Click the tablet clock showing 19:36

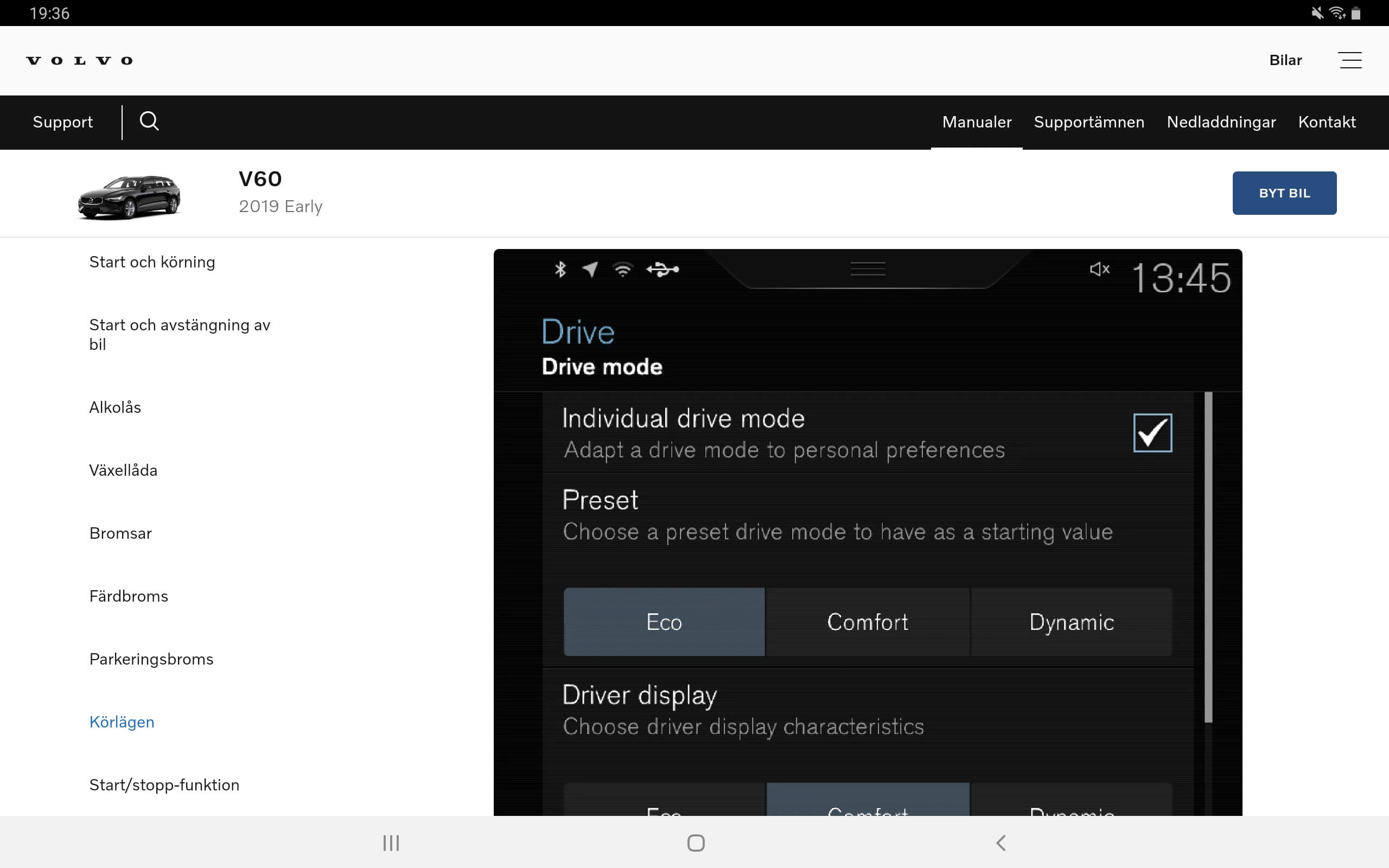(x=49, y=12)
